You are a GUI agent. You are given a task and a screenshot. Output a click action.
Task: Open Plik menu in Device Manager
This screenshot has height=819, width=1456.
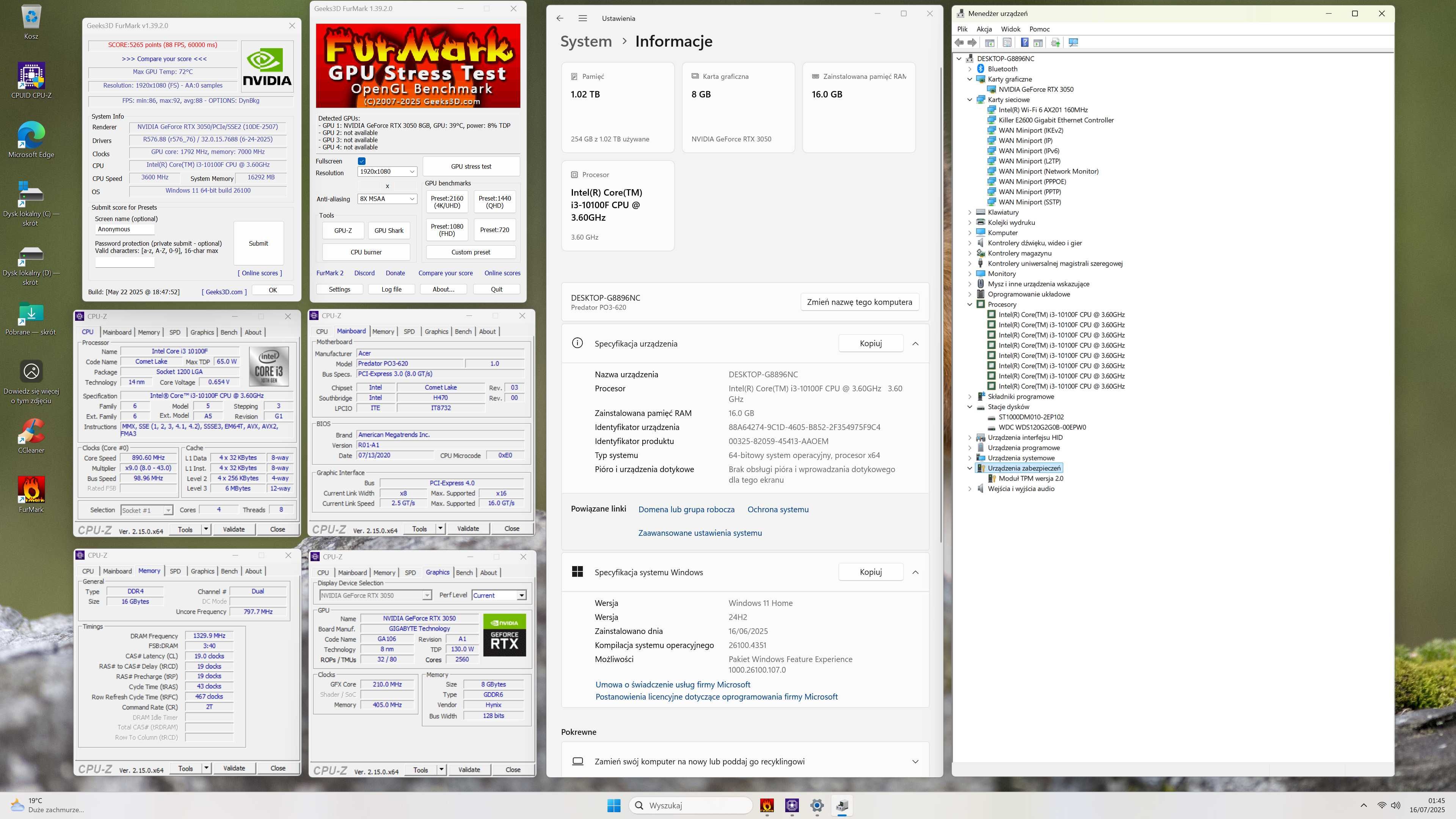[x=962, y=29]
